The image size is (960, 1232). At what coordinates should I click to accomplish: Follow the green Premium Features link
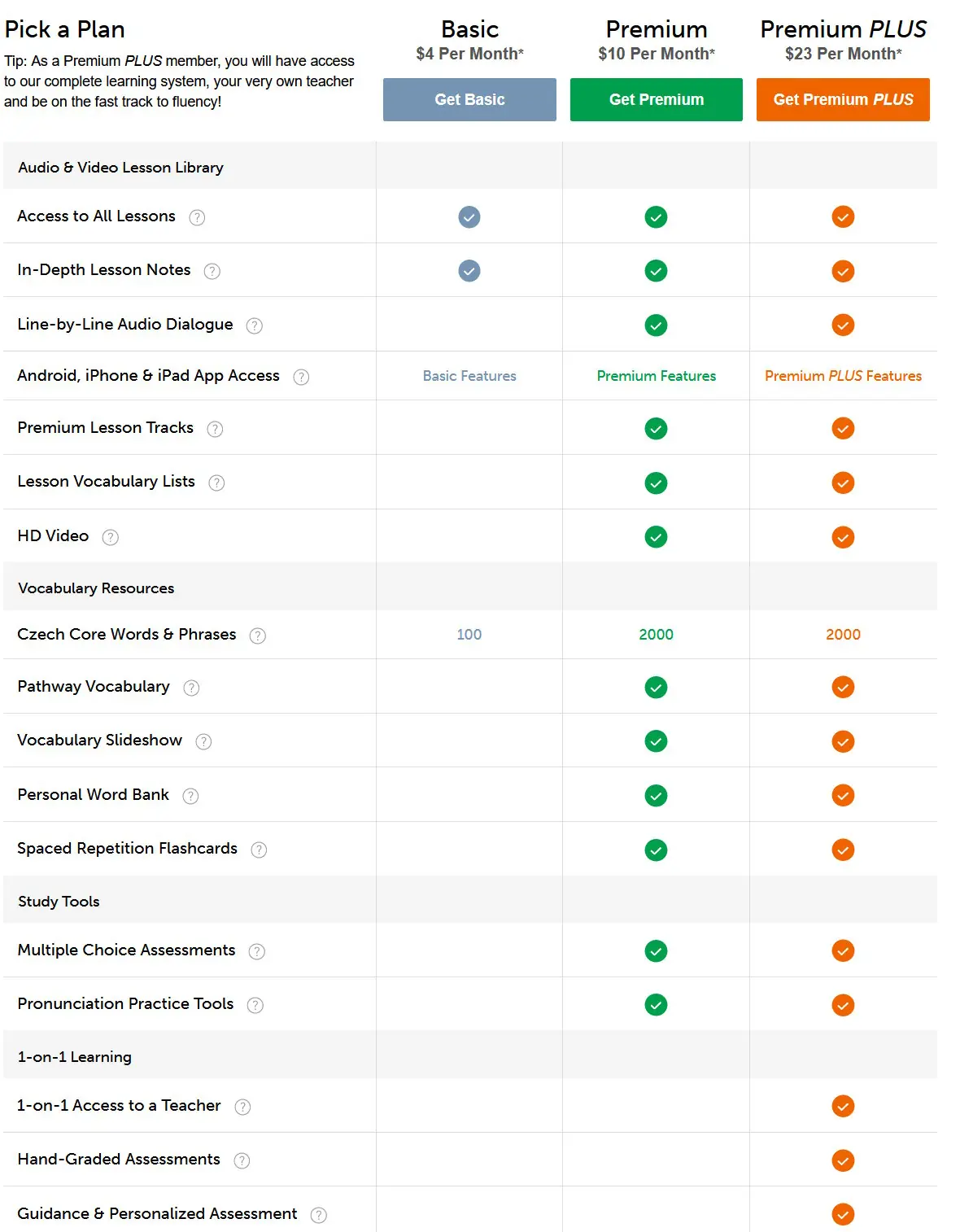pos(656,376)
